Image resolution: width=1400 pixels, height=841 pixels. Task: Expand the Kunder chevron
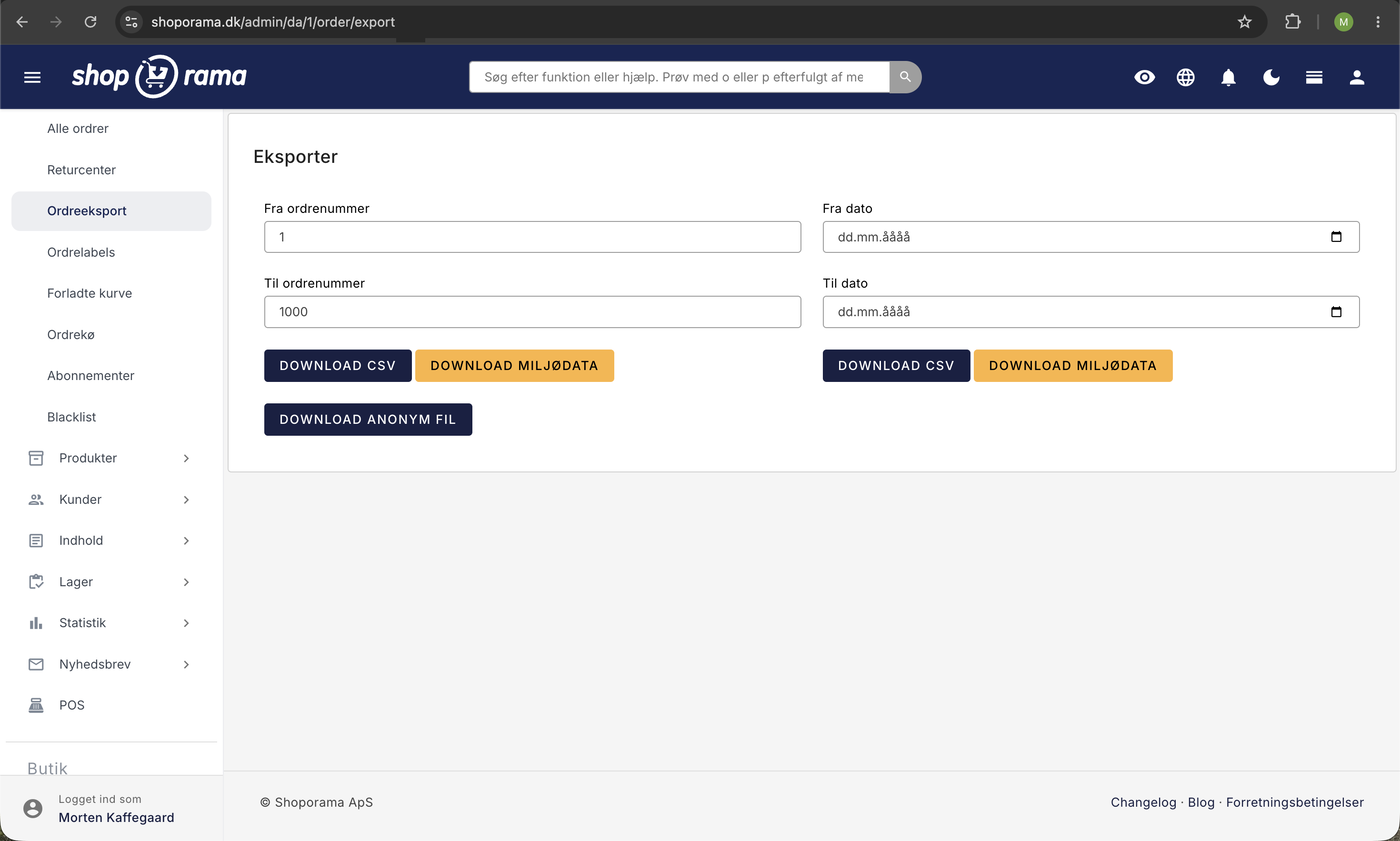coord(186,499)
